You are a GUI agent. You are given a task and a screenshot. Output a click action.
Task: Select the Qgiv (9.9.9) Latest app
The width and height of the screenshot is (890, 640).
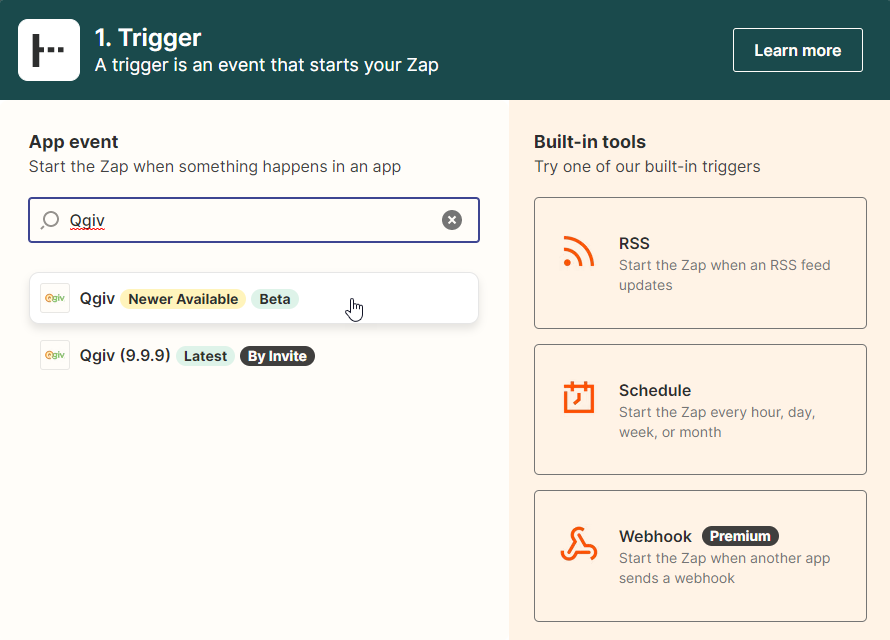[x=254, y=356]
